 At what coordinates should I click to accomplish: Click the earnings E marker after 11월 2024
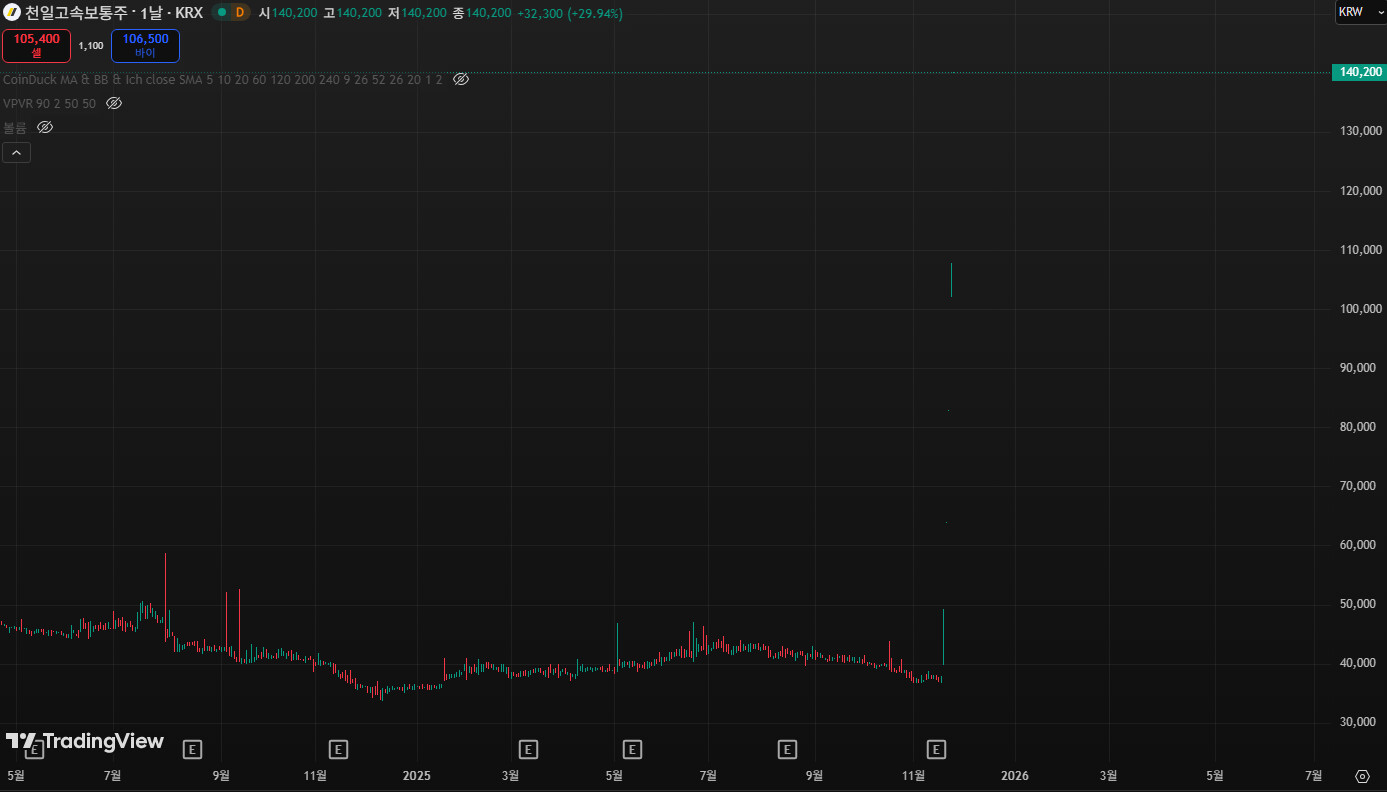[x=338, y=748]
